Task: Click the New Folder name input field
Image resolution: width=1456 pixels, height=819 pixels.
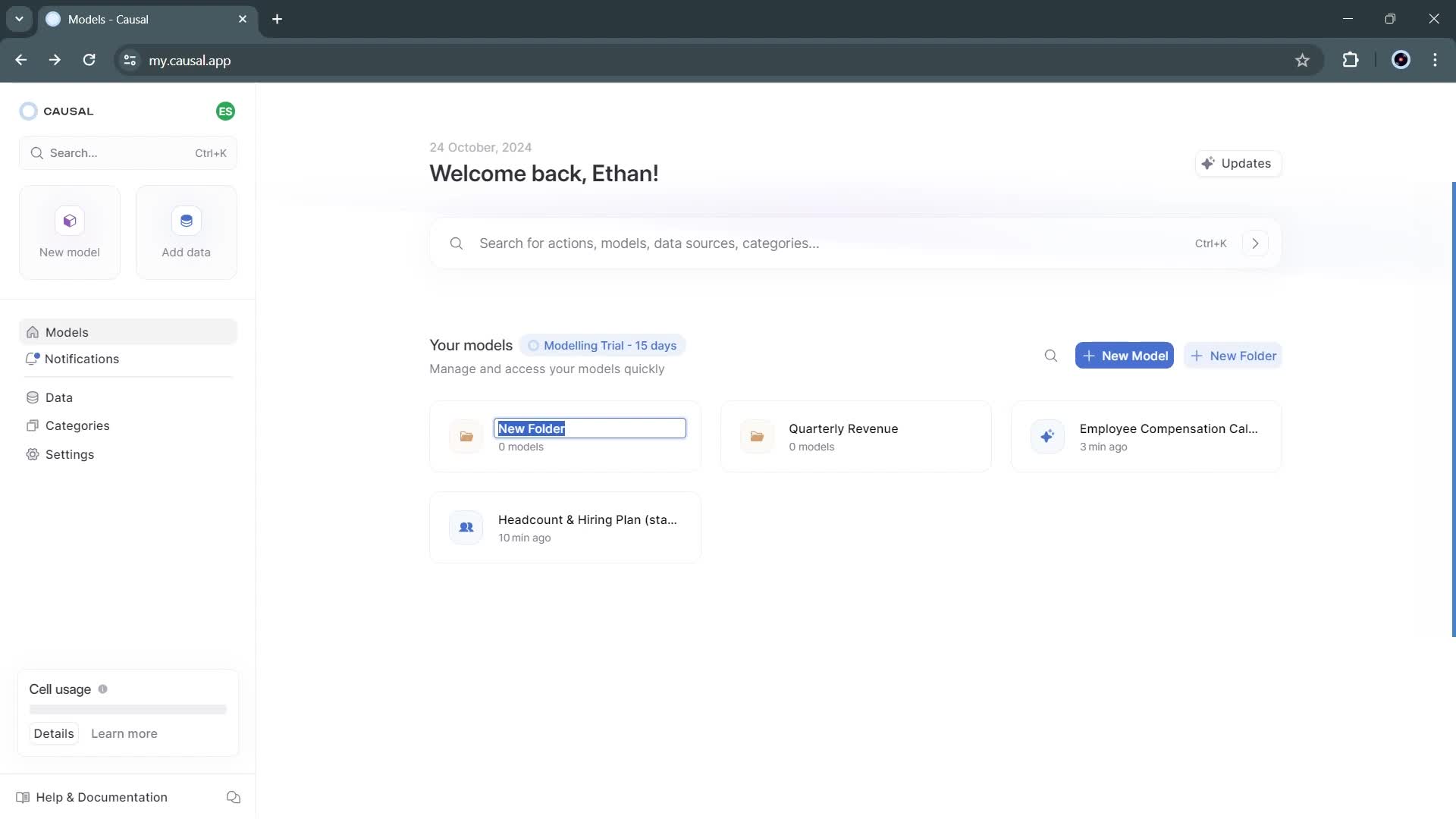Action: click(x=590, y=428)
